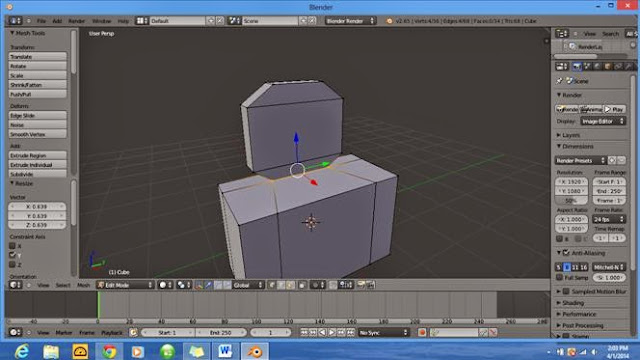Click the timeline preview range clock icon
The height and width of the screenshot is (360, 640).
pos(133,333)
